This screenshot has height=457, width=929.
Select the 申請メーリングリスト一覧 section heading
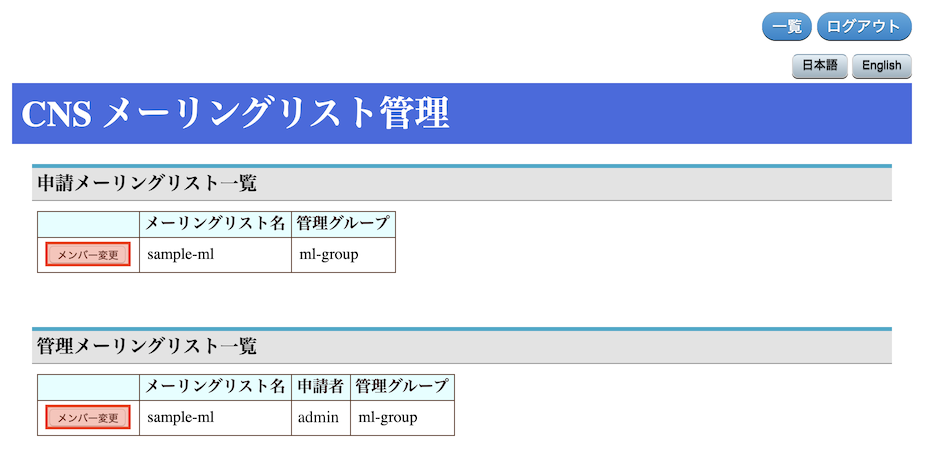(147, 184)
